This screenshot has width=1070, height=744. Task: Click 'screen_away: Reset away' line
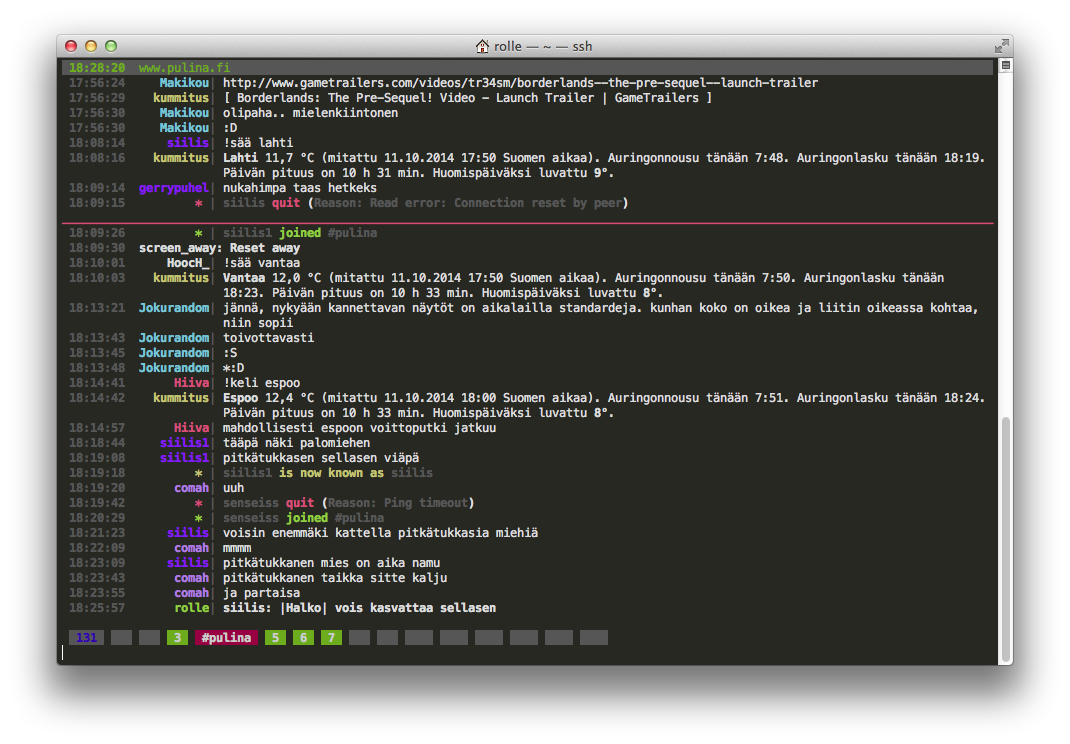[x=220, y=248]
